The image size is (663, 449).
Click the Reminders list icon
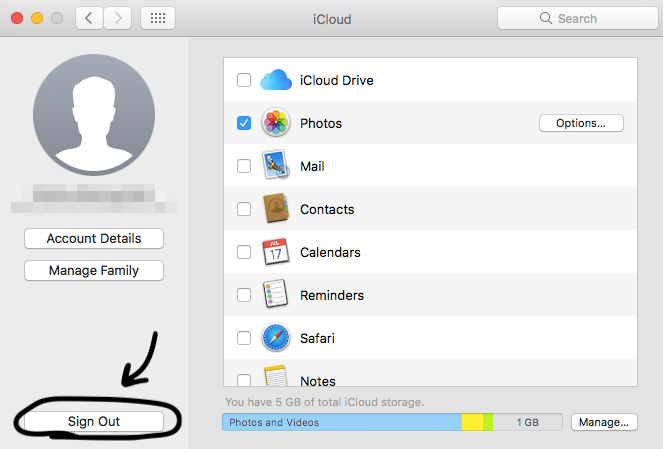(x=276, y=294)
